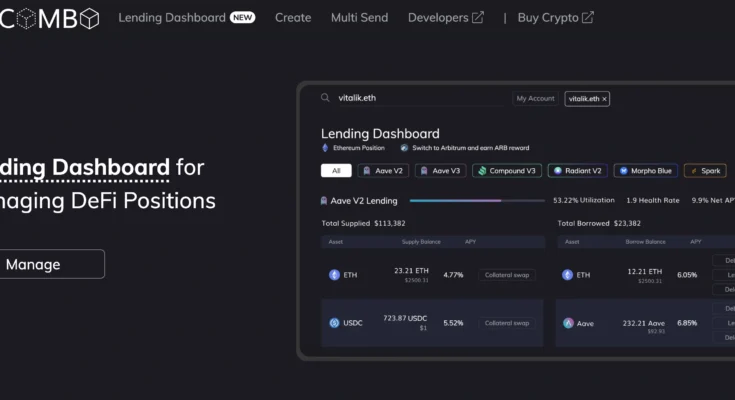Click external-link icon beside Developers
Image resolution: width=735 pixels, height=400 pixels.
(478, 18)
